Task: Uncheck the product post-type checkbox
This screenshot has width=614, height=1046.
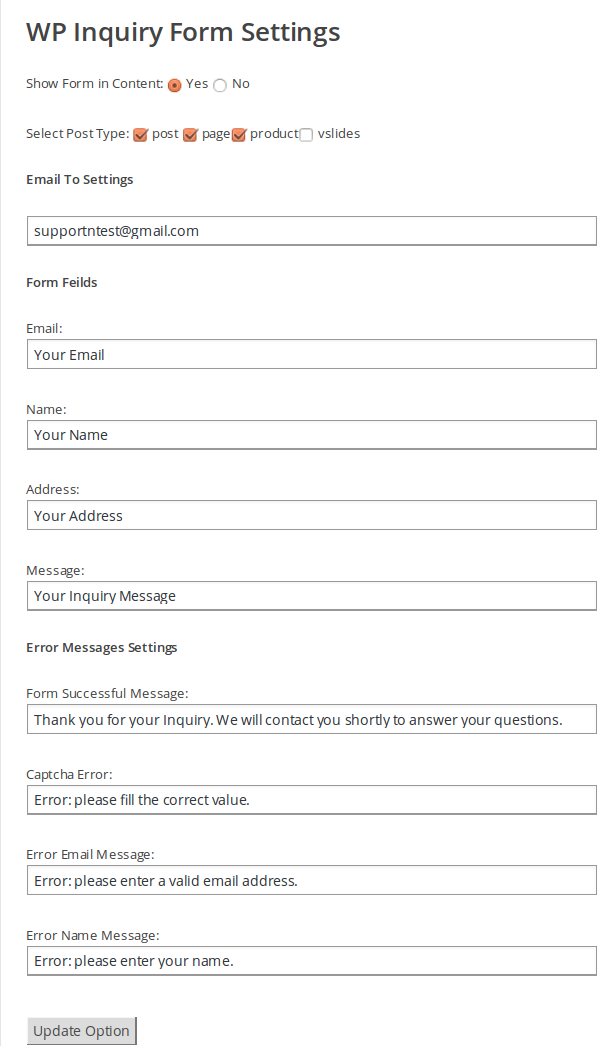Action: (x=239, y=135)
